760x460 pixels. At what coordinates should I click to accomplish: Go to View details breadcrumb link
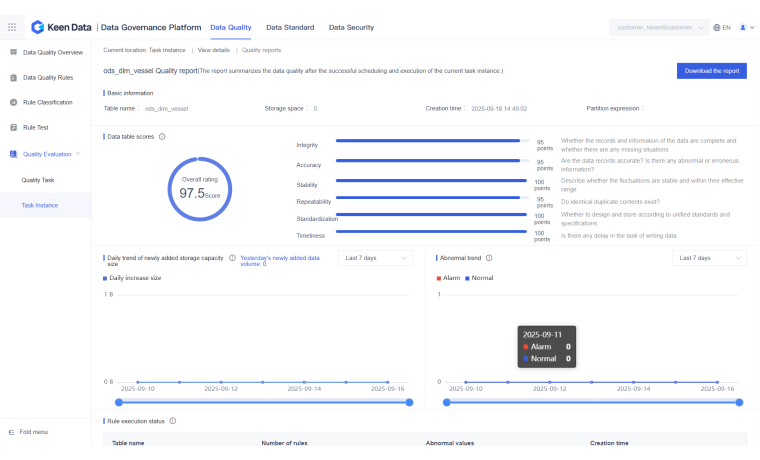click(213, 49)
